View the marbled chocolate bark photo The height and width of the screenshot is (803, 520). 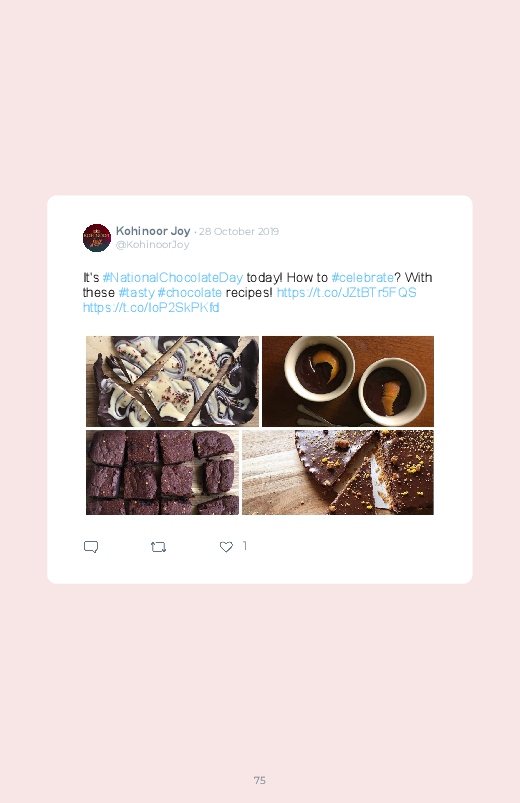pos(172,381)
